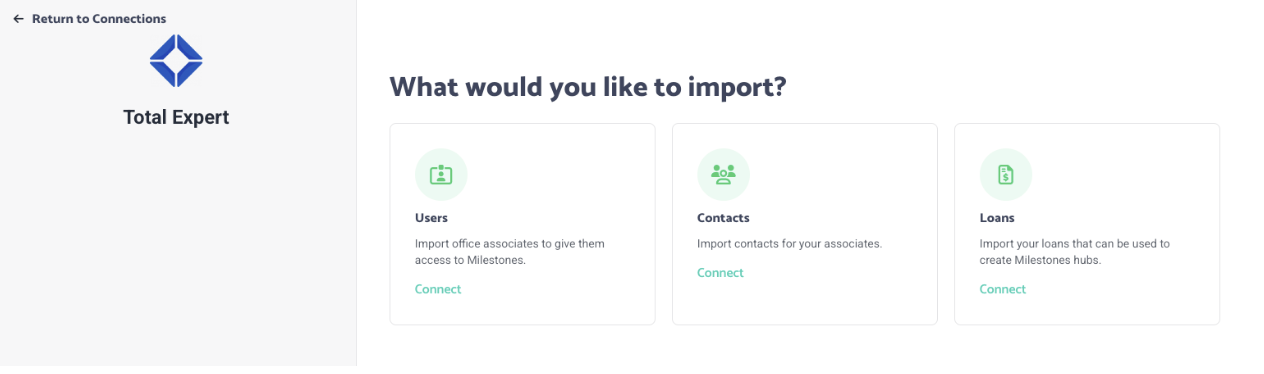Click 'What would you like to import?' heading

[588, 87]
